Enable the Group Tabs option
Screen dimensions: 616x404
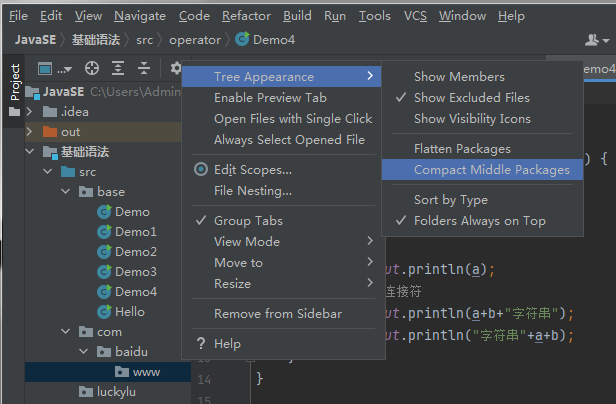[x=248, y=220]
